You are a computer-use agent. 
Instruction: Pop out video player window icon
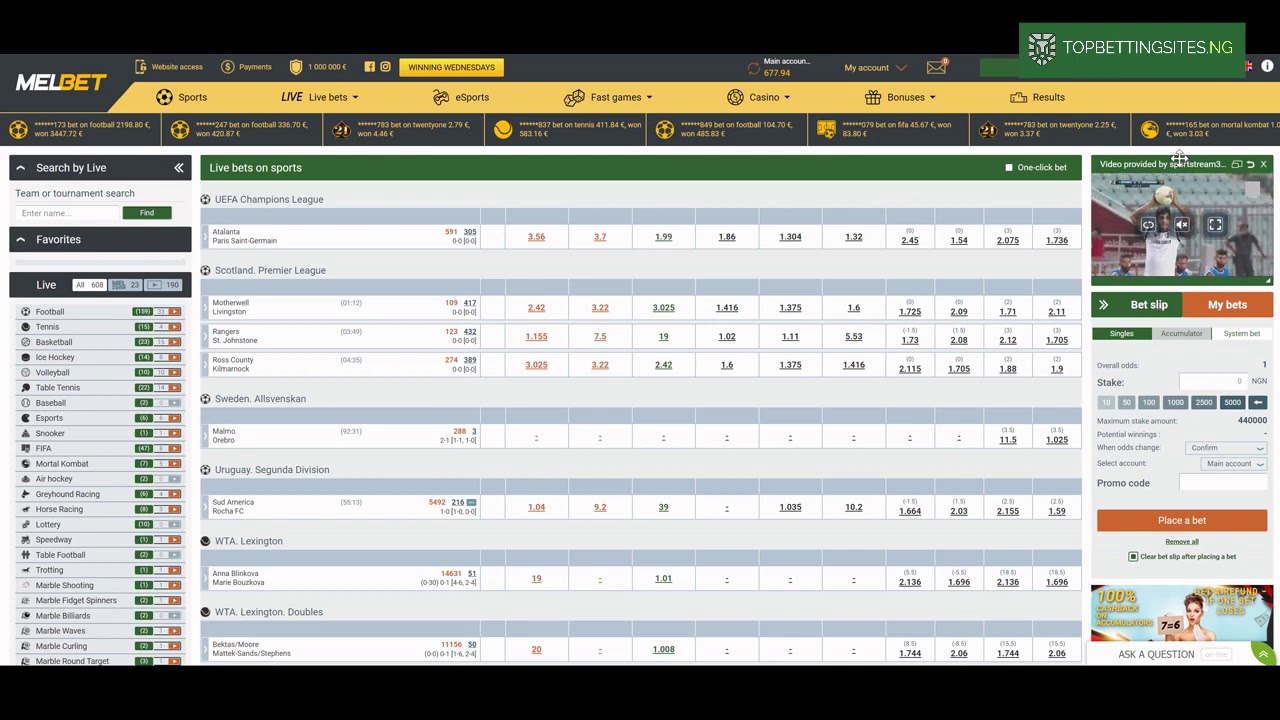[x=1237, y=164]
